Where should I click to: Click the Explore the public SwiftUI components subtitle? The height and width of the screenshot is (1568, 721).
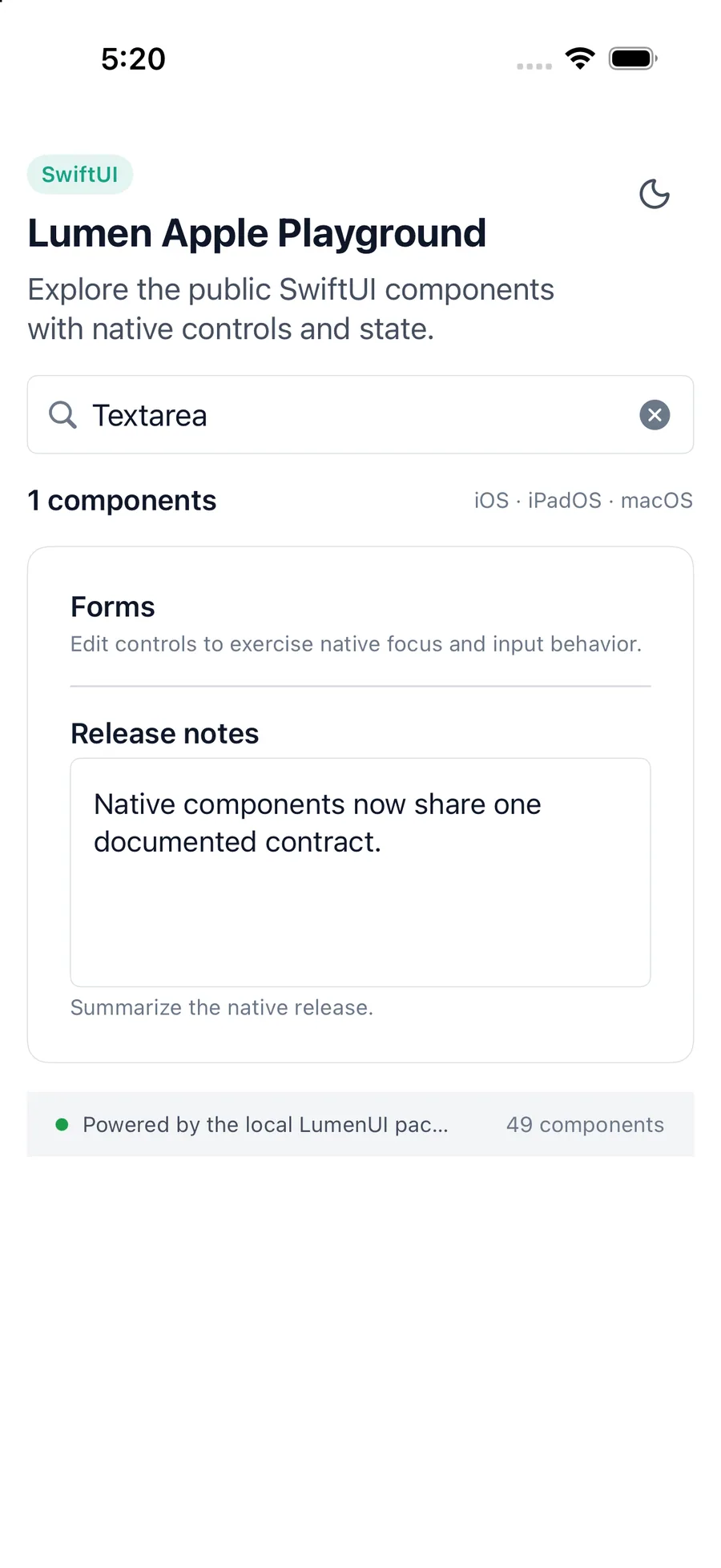tap(291, 309)
